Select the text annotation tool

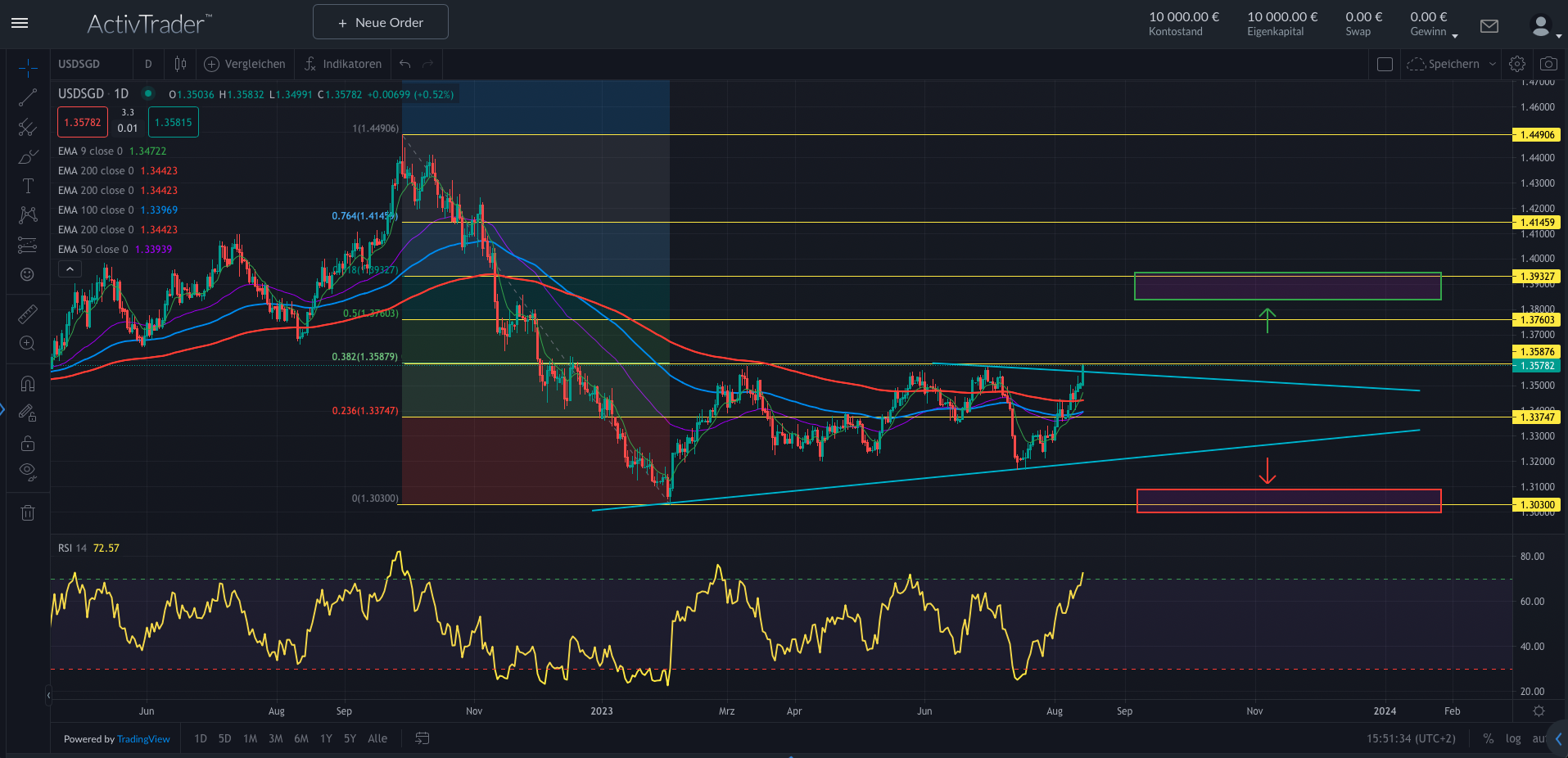28,186
